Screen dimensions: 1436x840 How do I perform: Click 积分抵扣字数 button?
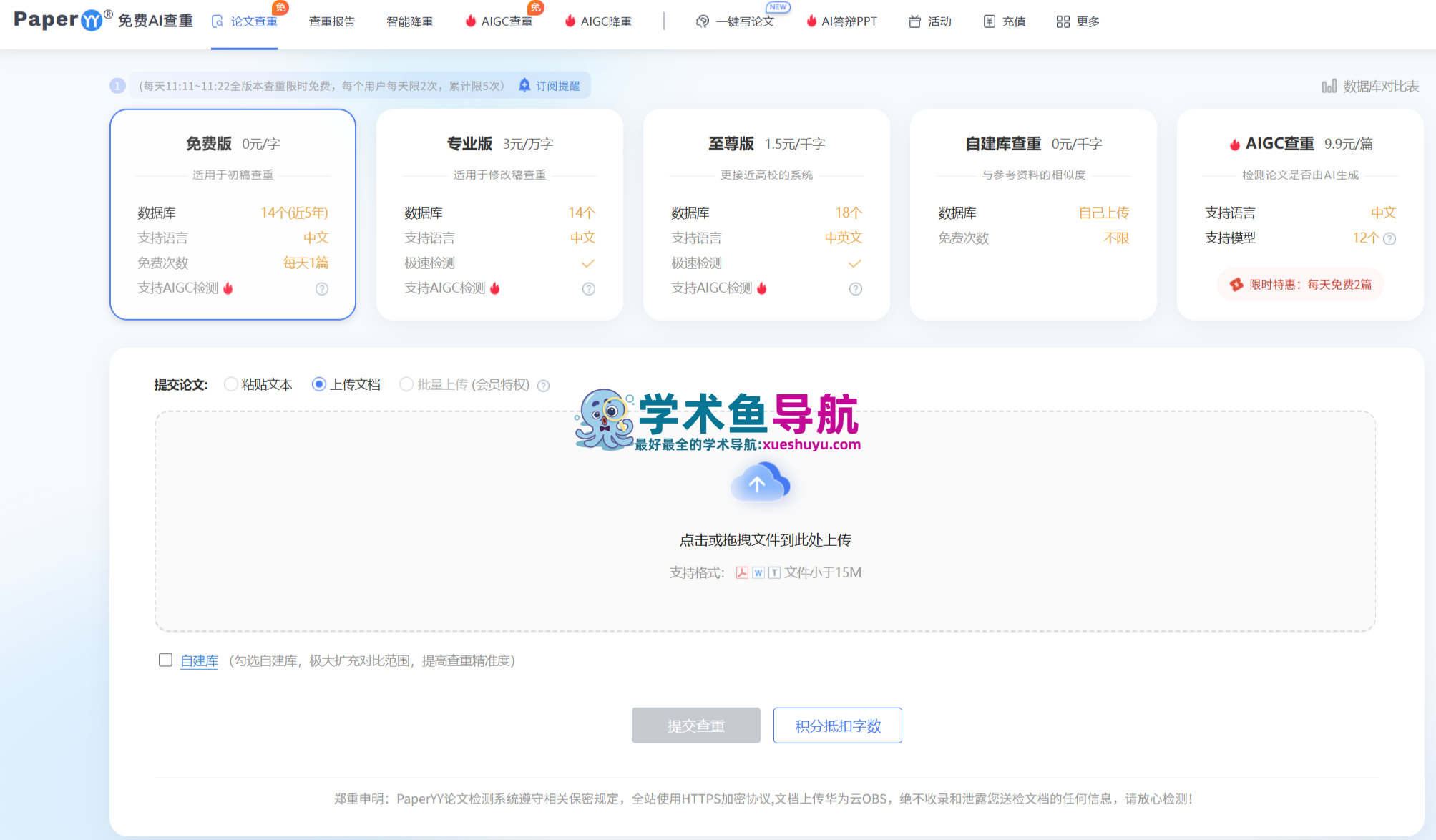tap(837, 726)
